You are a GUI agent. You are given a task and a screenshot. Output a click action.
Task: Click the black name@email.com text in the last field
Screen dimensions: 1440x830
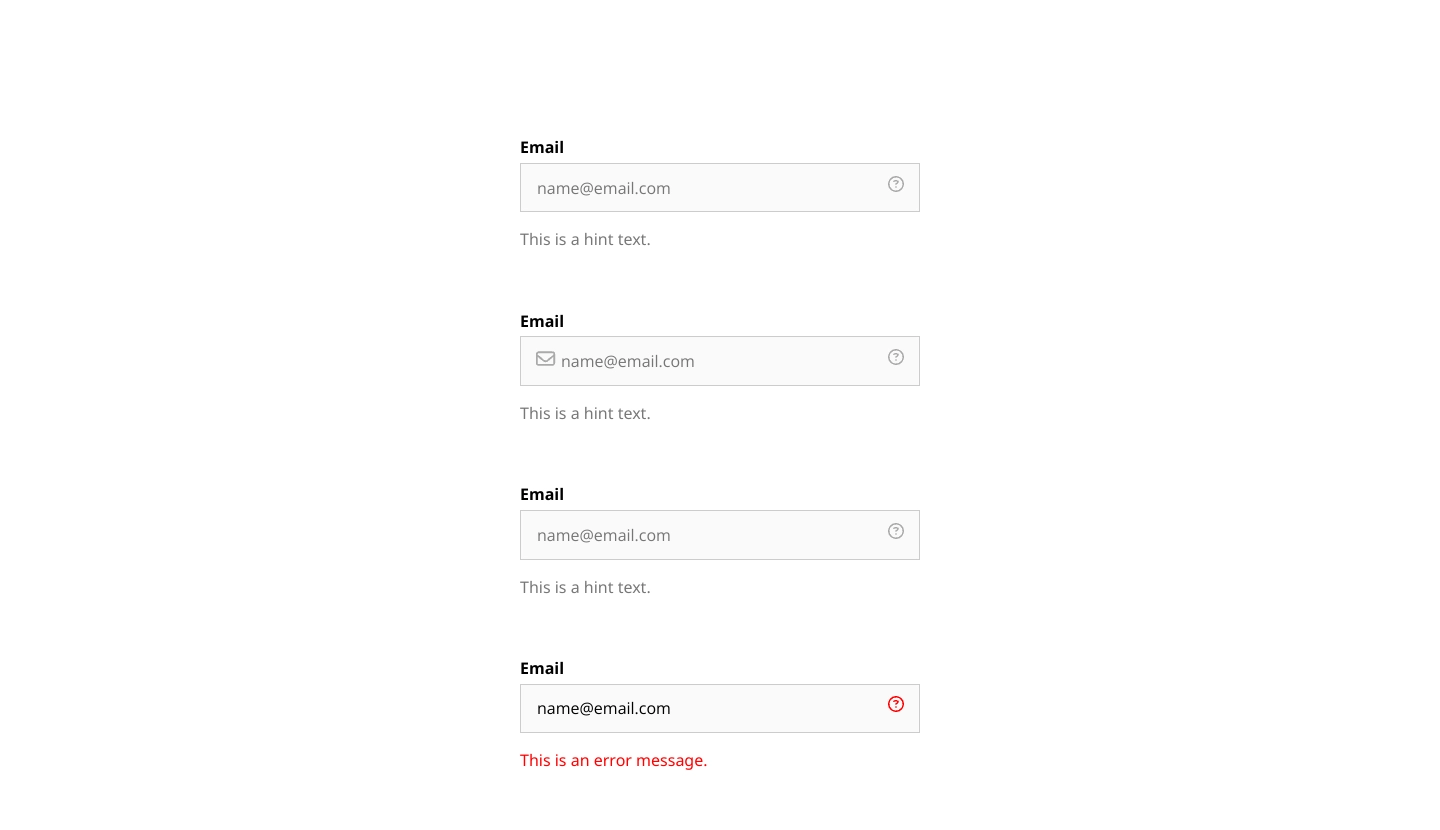pyautogui.click(x=604, y=709)
